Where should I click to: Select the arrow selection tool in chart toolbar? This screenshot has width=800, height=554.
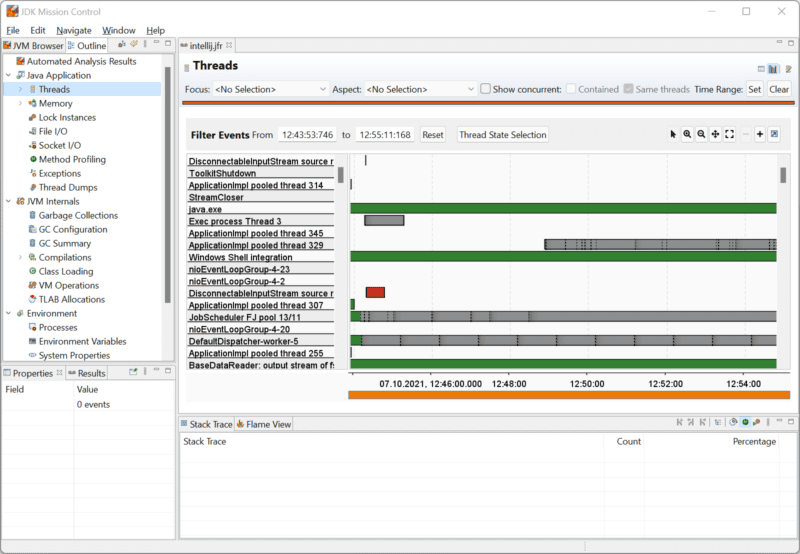click(x=673, y=134)
